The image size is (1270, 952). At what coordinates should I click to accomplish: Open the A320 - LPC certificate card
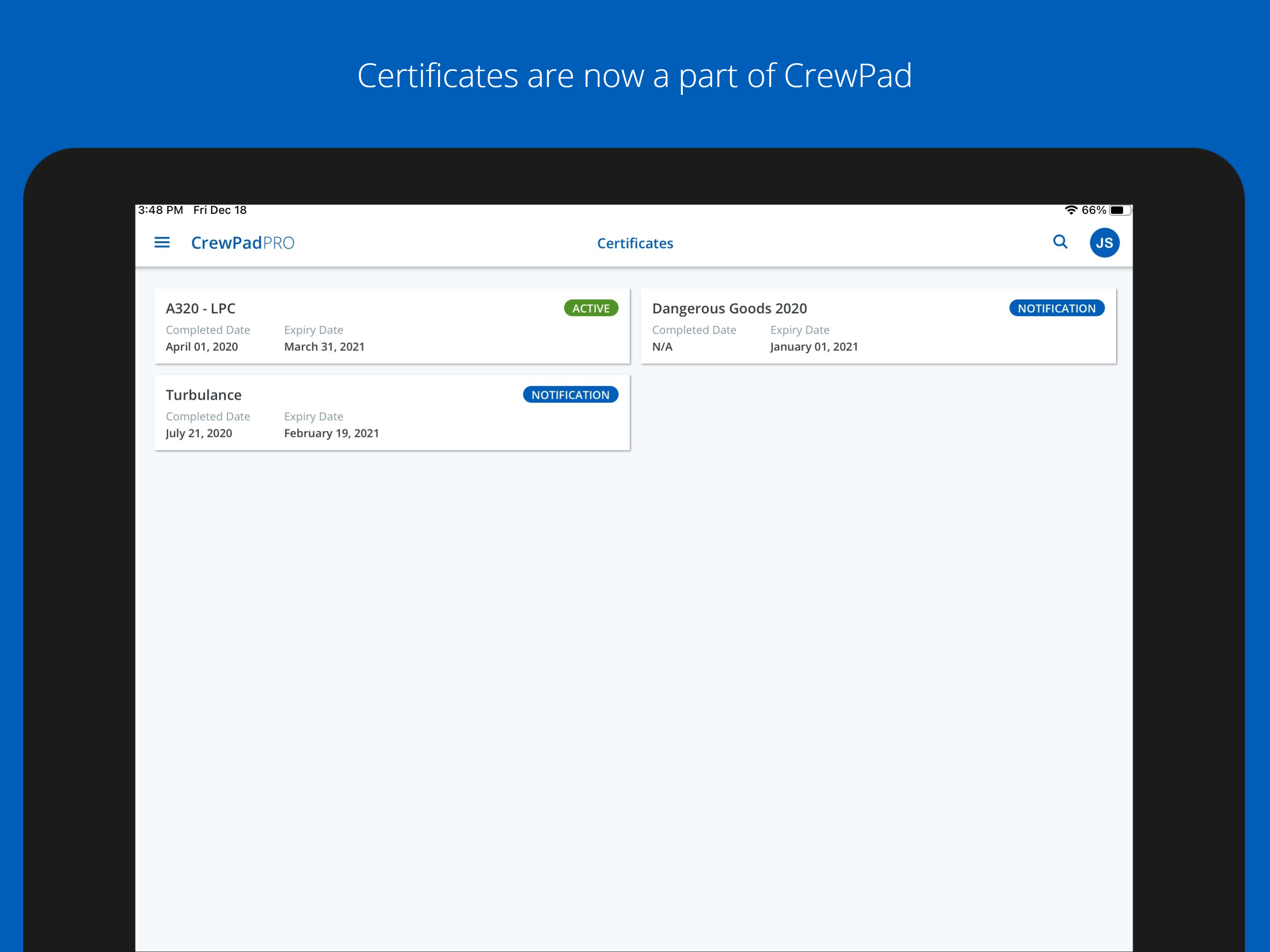[392, 326]
